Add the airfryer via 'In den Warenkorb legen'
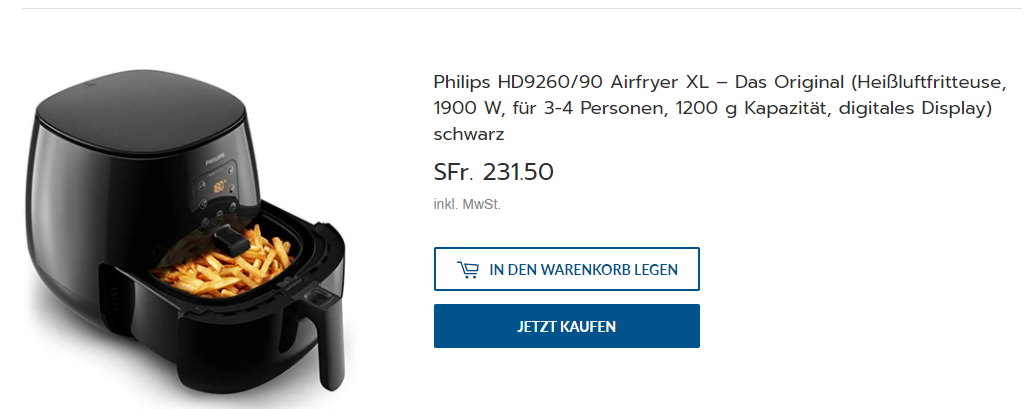 click(x=567, y=269)
